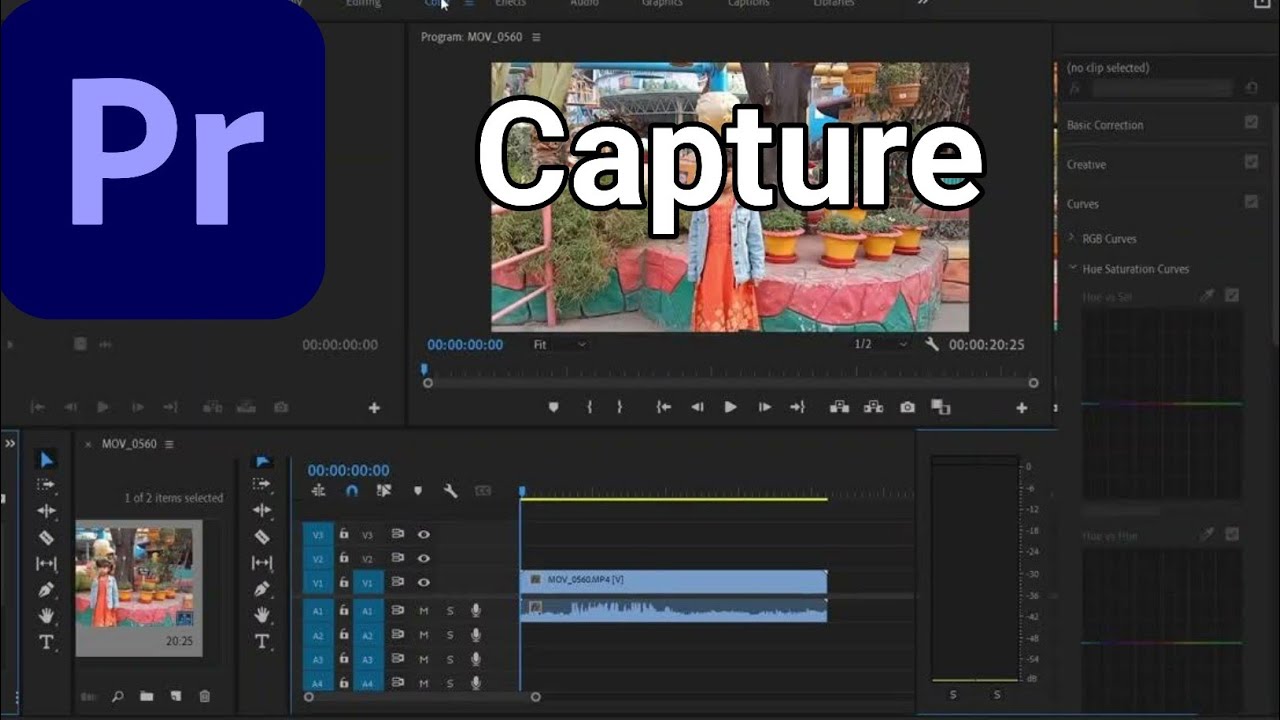This screenshot has height=720, width=1280.
Task: Click the New Item icon in Project panel
Action: [175, 696]
